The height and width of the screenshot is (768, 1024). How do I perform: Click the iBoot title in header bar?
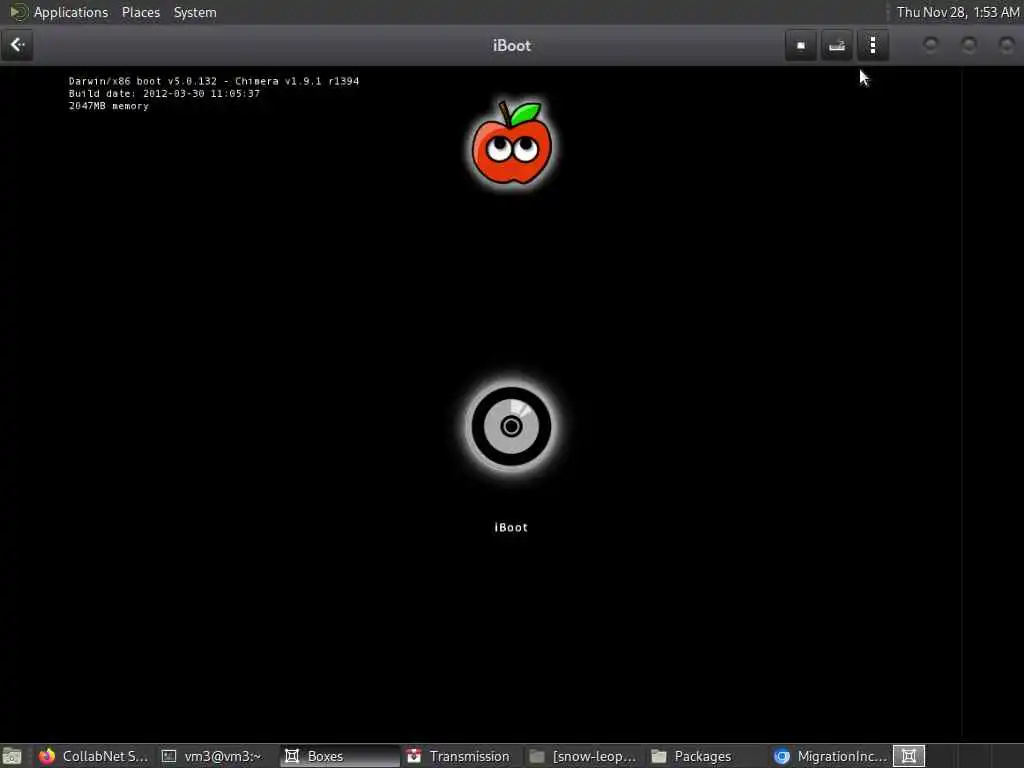(511, 46)
